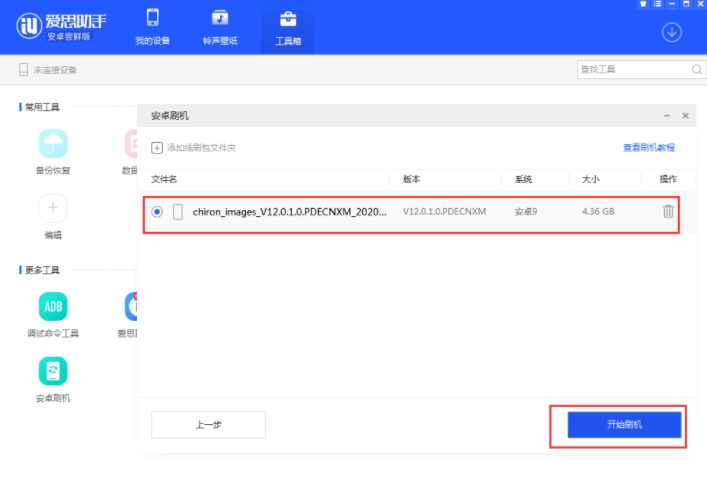The height and width of the screenshot is (491, 707).
Task: Open the 备份恢复 backup tool icon
Action: tap(53, 144)
